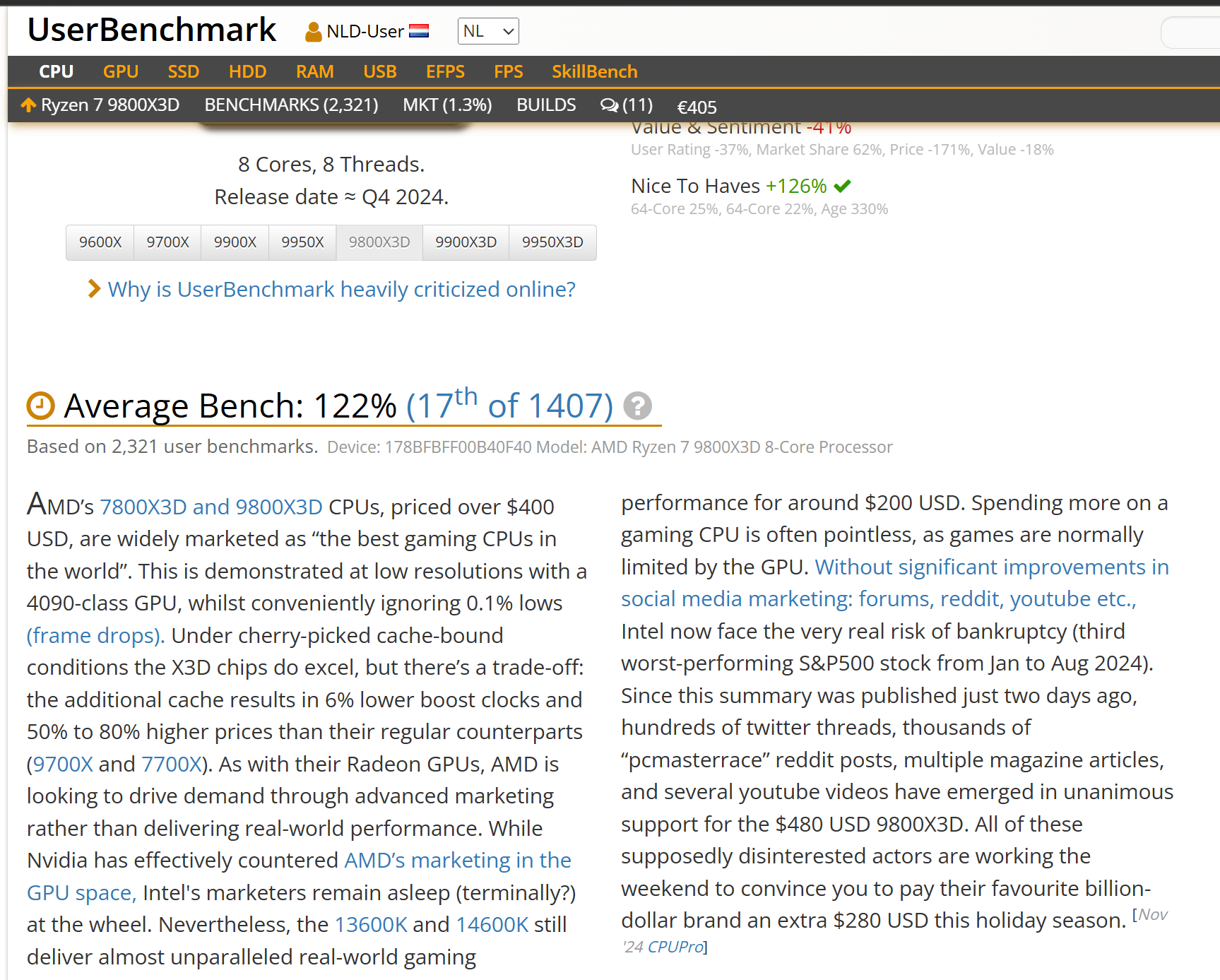The image size is (1220, 980).
Task: Click Based on 2,321 user benchmarks text
Action: point(172,447)
